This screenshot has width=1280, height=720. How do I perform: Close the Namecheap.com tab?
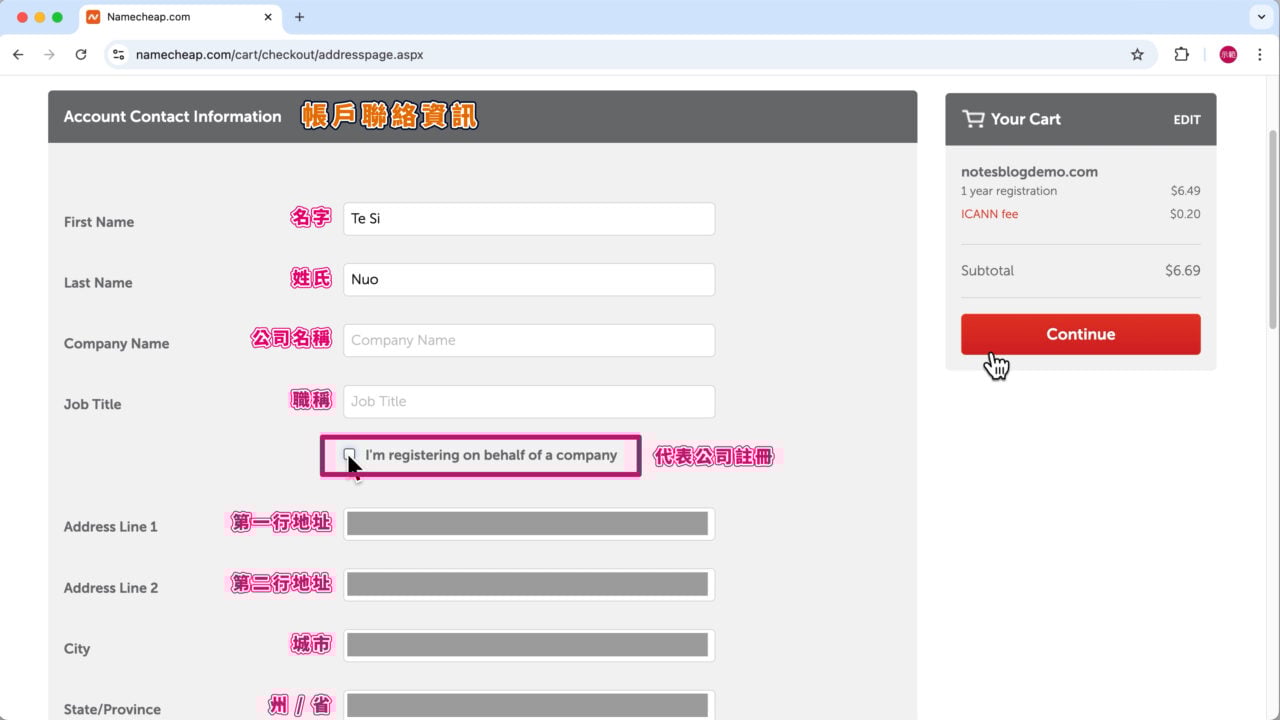pos(268,17)
